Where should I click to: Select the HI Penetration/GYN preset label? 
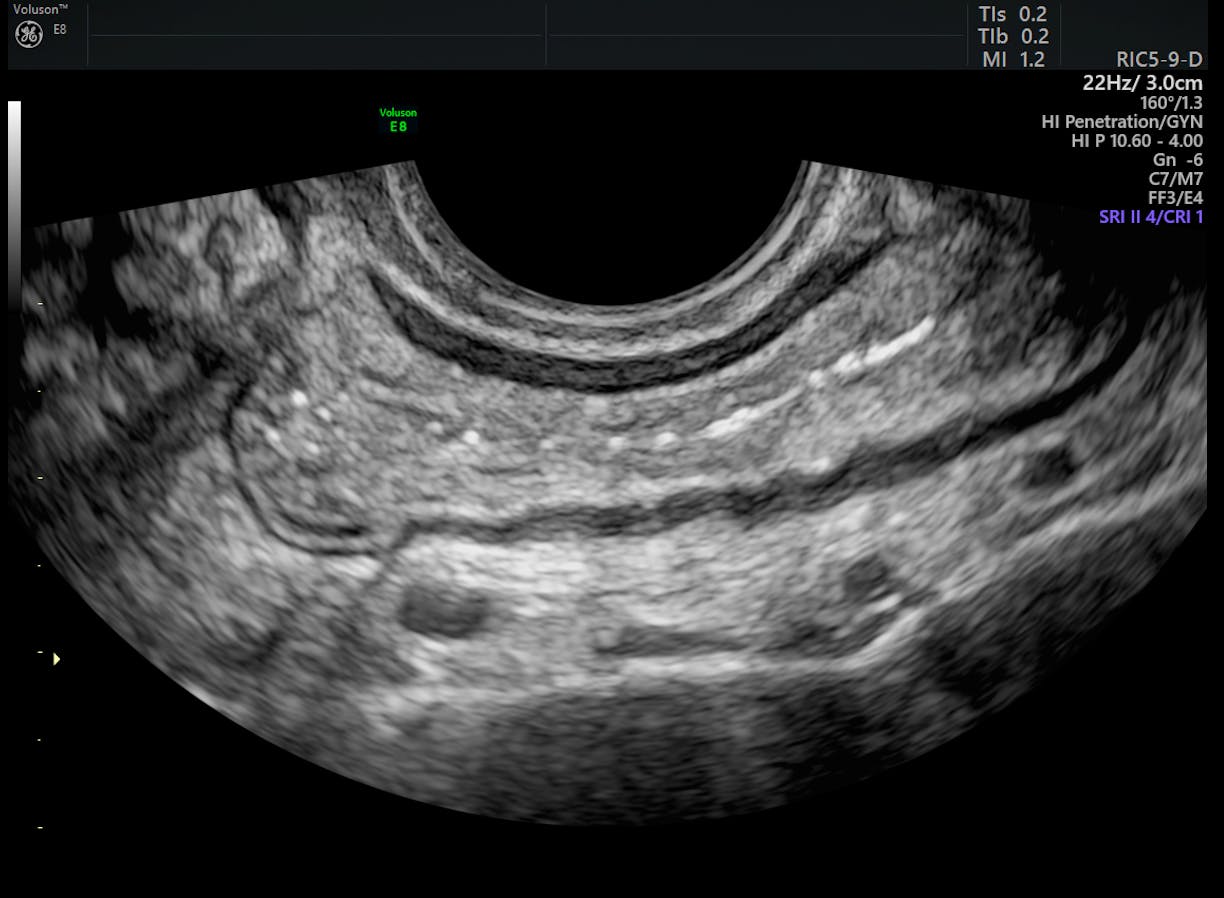click(x=1122, y=122)
